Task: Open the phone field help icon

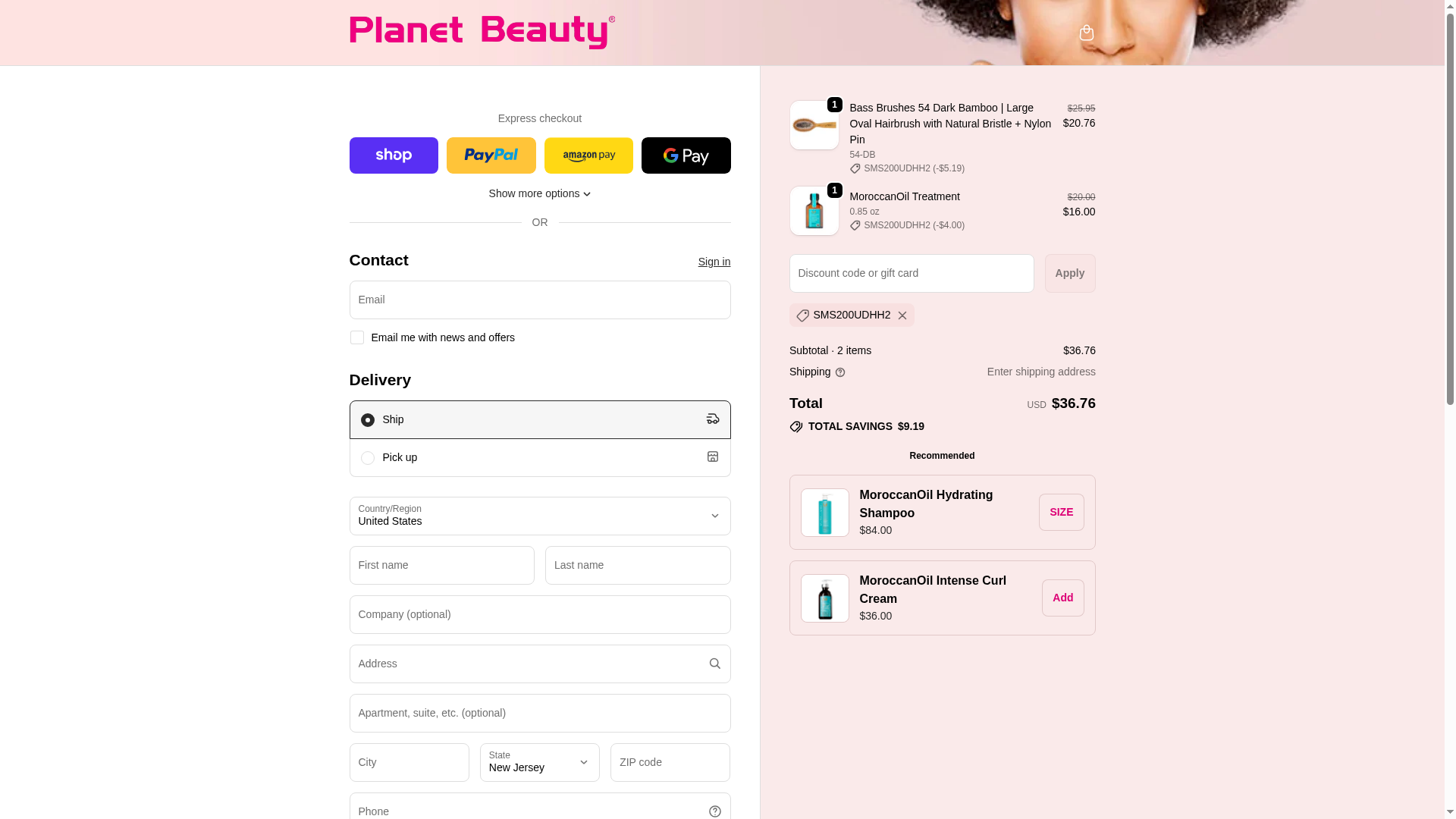Action: (714, 811)
